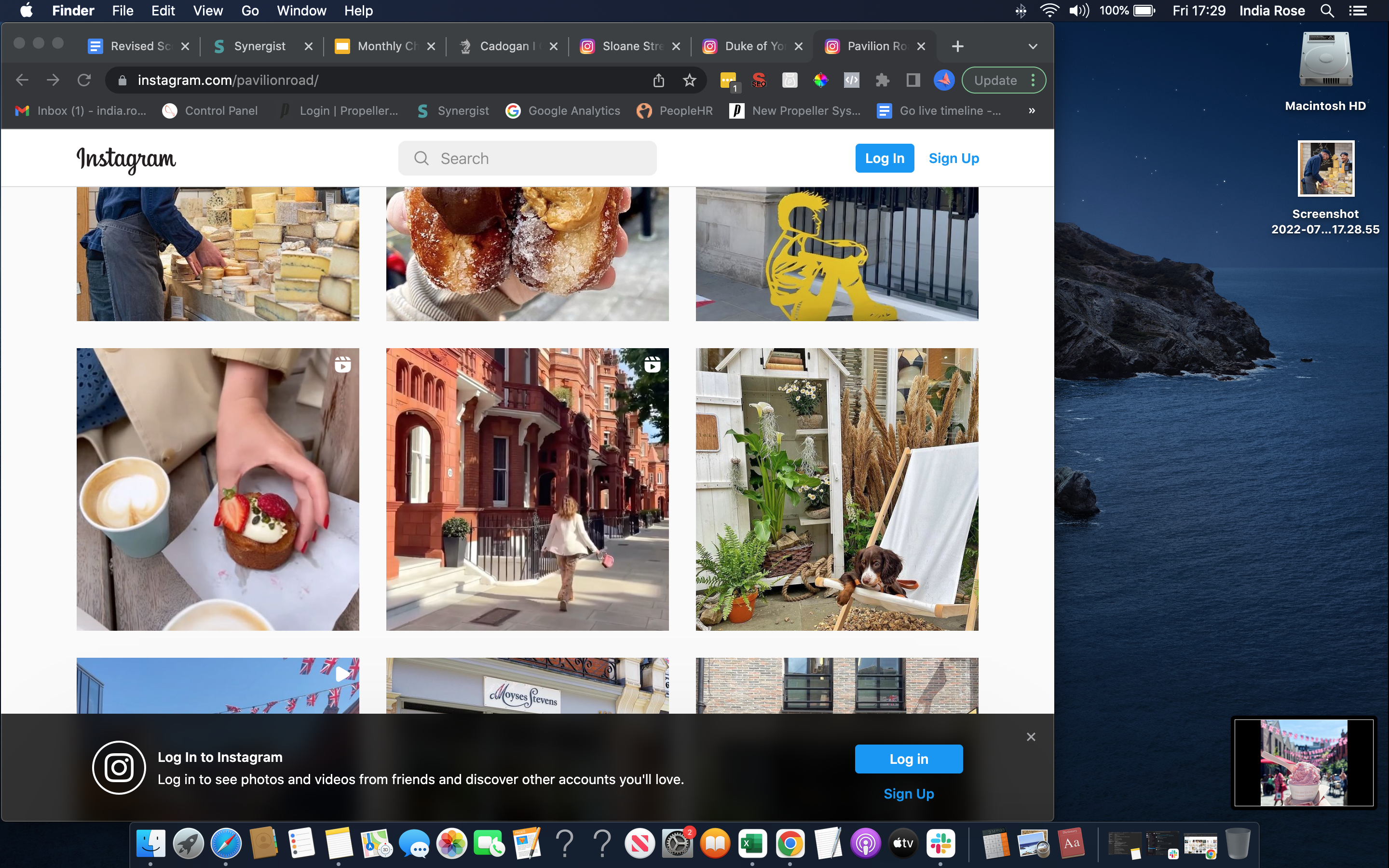Click the share page icon in address bar
Image resolution: width=1389 pixels, height=868 pixels.
tap(658, 81)
